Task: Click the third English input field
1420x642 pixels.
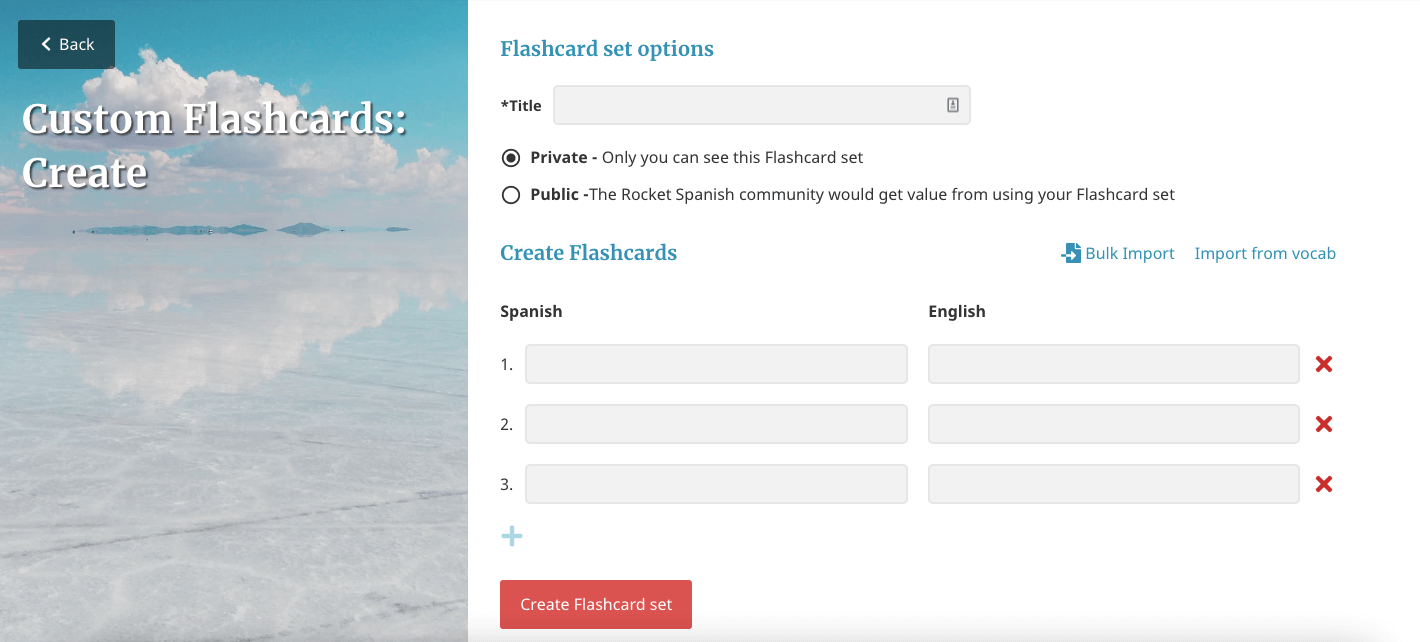Action: 1112,484
